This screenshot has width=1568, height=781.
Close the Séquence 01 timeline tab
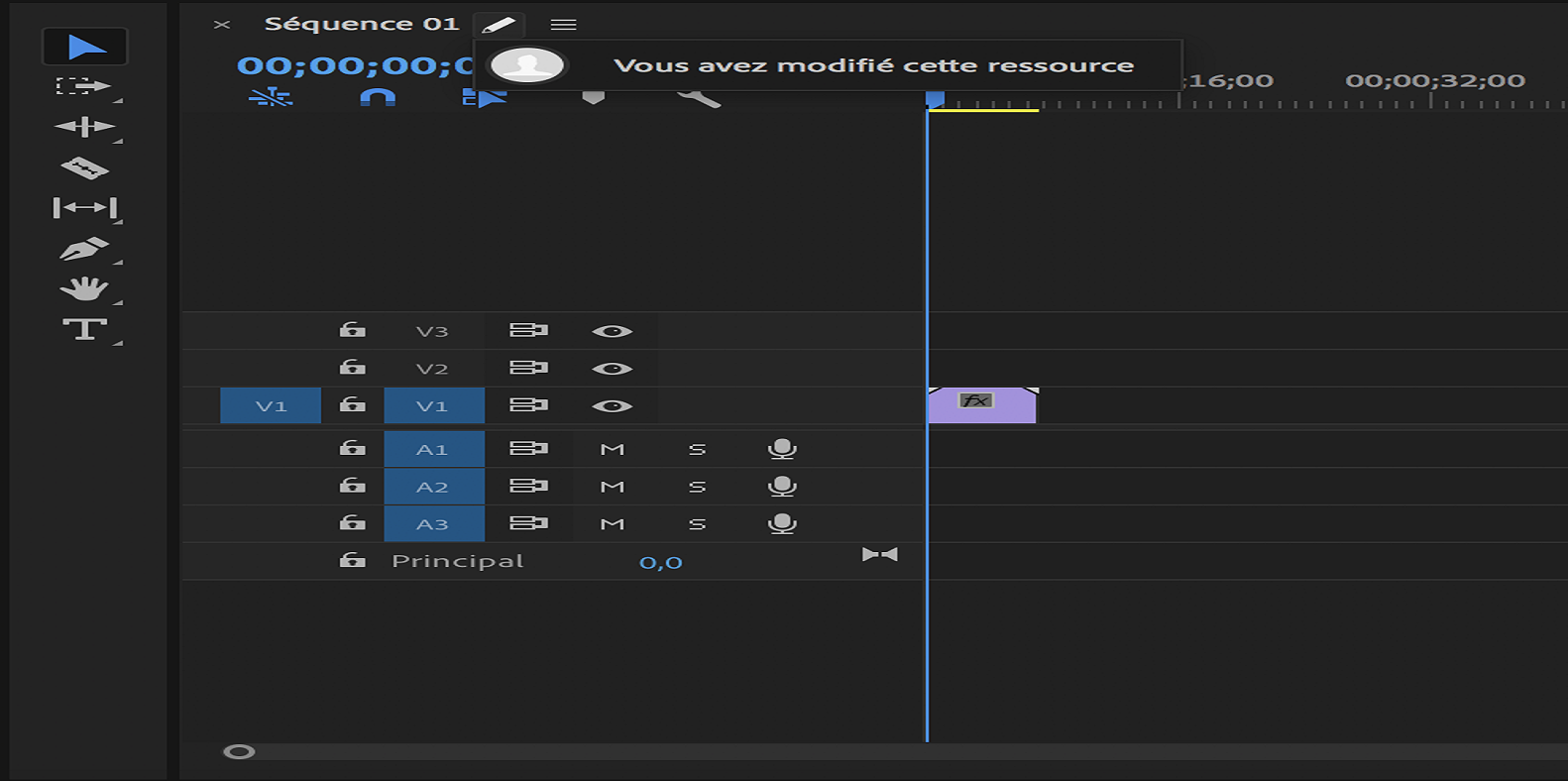point(222,25)
